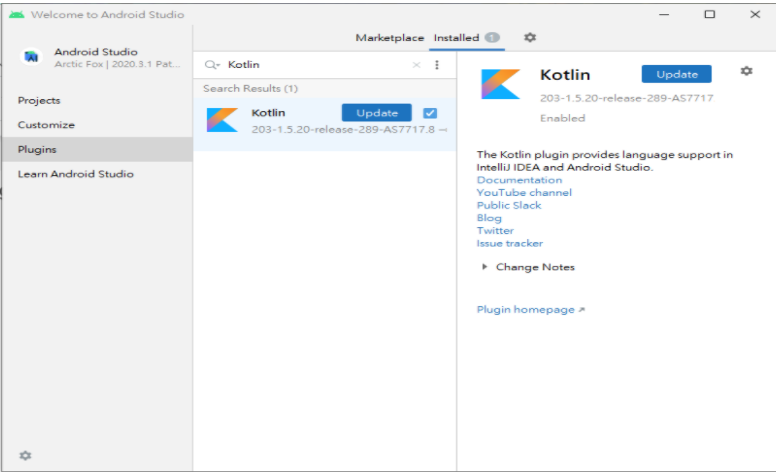Open the Blog link
Viewport: 782px width, 472px height.
(489, 218)
